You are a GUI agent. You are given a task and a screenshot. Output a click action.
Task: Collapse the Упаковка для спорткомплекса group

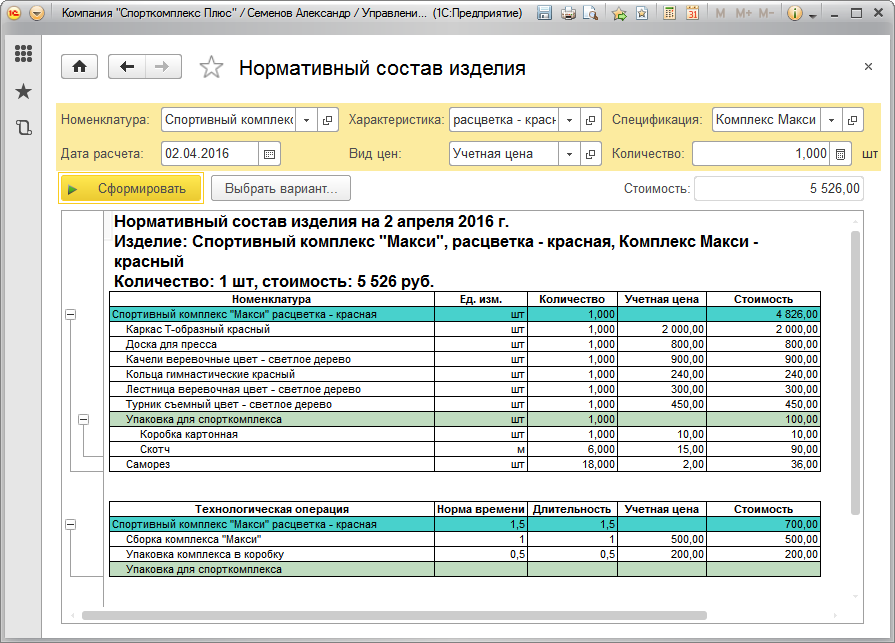pyautogui.click(x=85, y=420)
